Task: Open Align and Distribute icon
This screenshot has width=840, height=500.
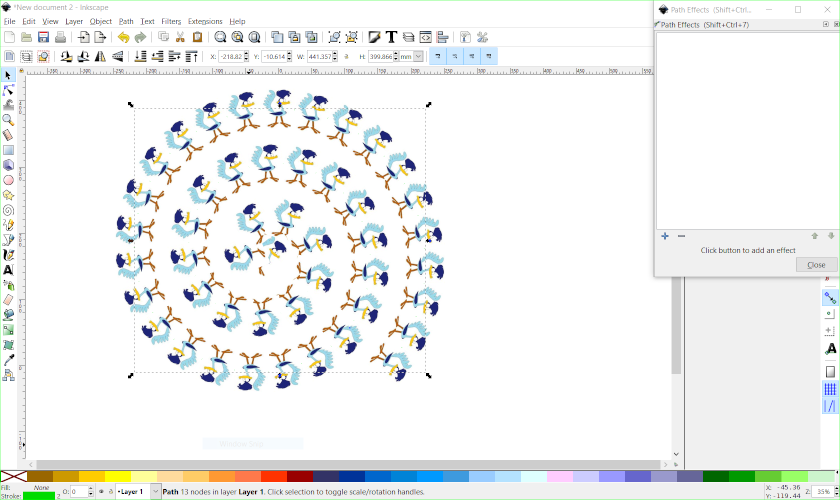Action: [x=442, y=37]
